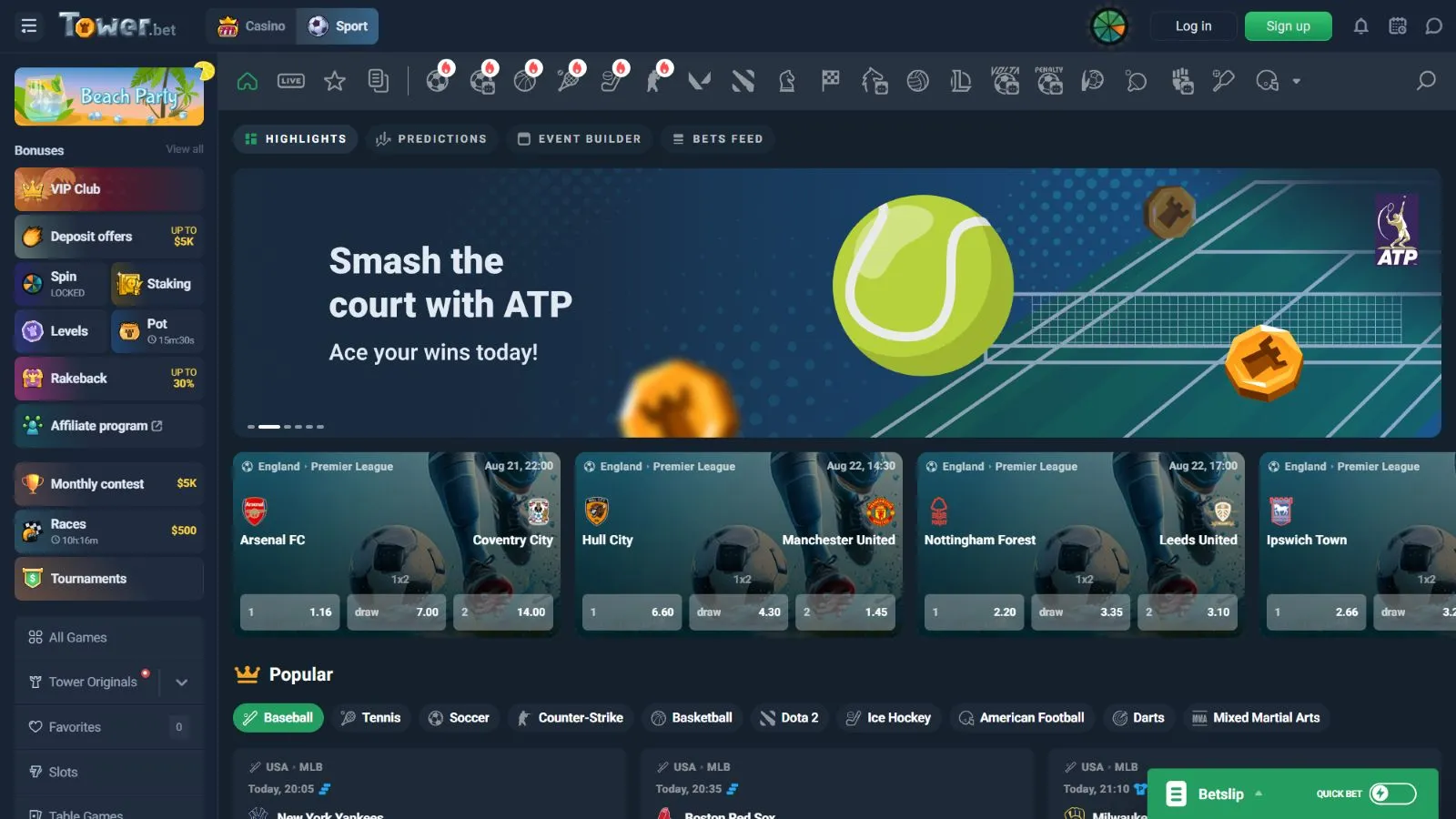1456x819 pixels.
Task: Select the Ice Hockey sport icon
Action: coord(612,81)
